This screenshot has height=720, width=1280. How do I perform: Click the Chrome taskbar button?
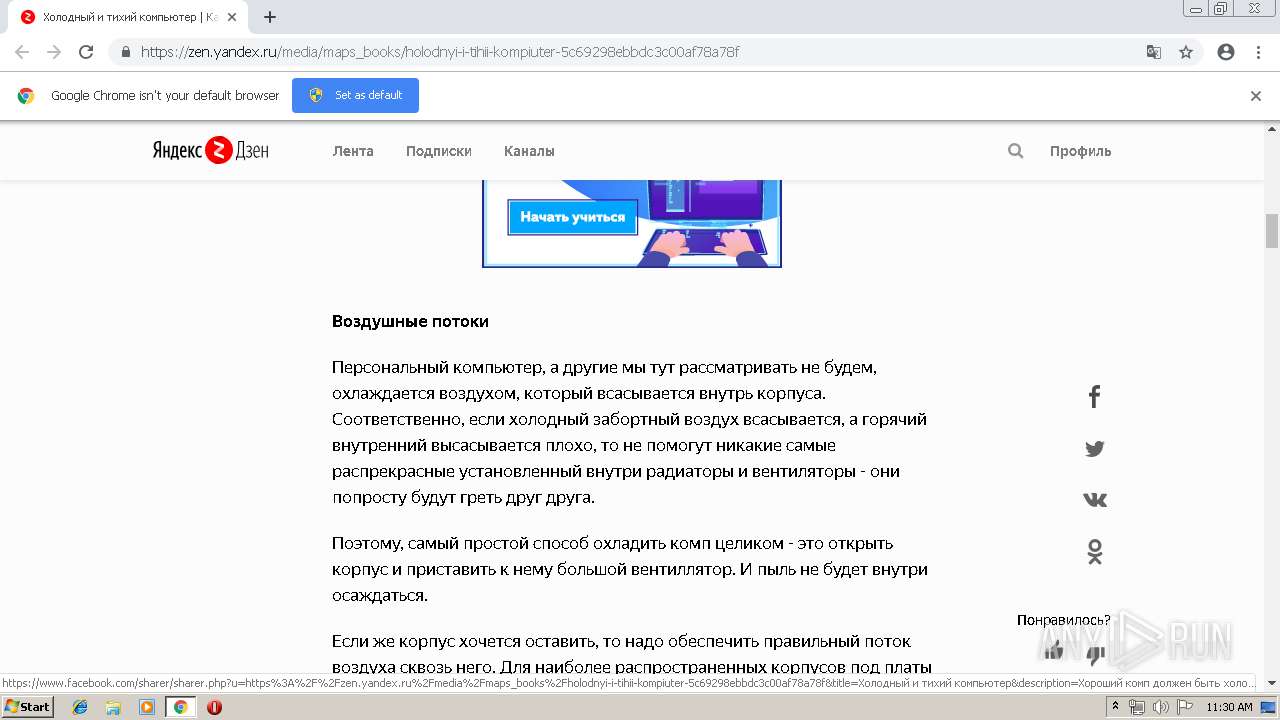click(181, 707)
